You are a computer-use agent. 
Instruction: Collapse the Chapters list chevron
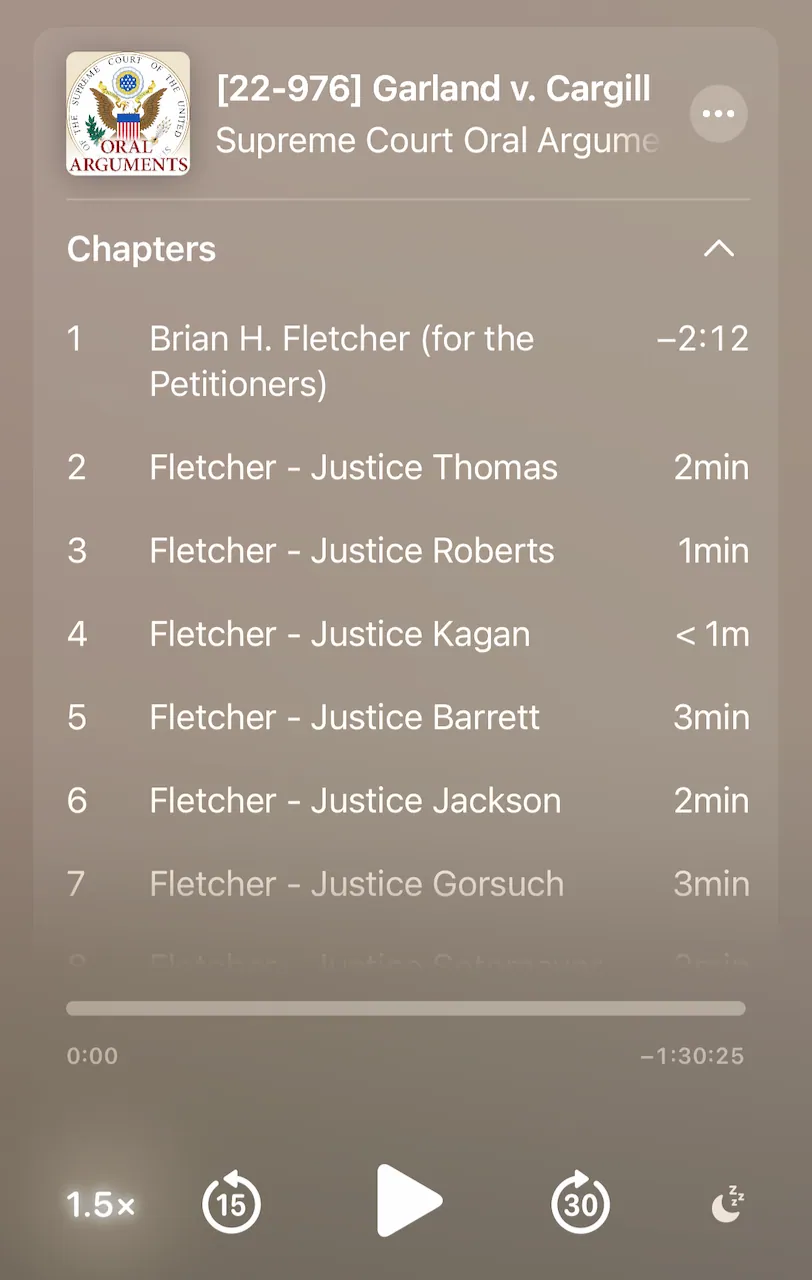[x=719, y=249]
